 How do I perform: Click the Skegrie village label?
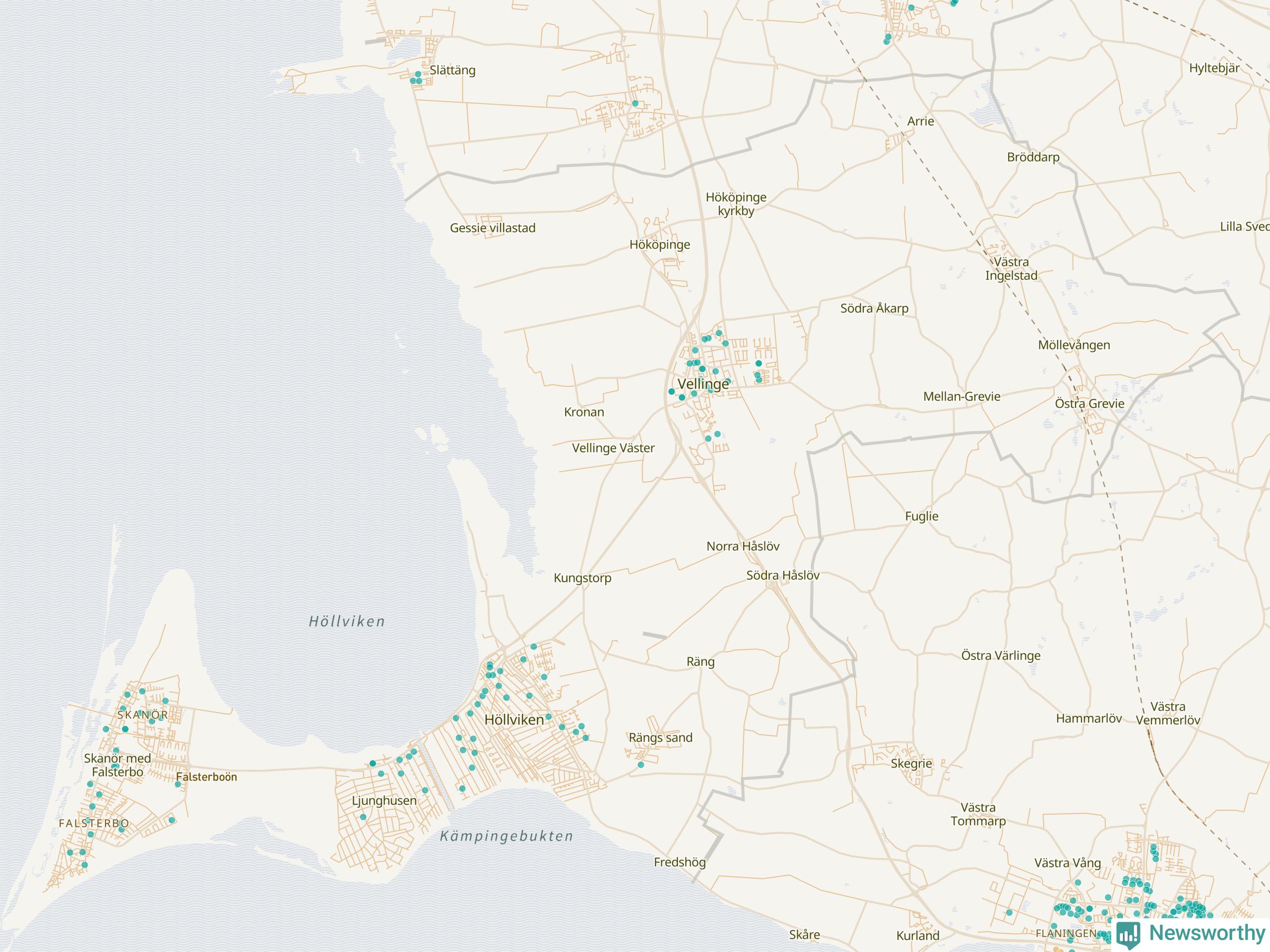click(911, 763)
